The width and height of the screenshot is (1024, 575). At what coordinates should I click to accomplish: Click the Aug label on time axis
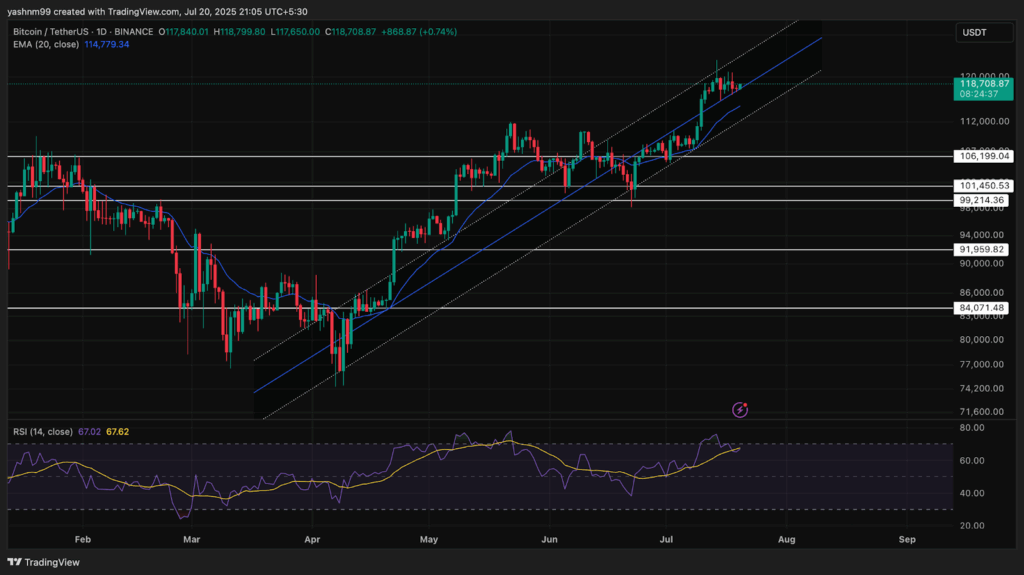[x=787, y=540]
